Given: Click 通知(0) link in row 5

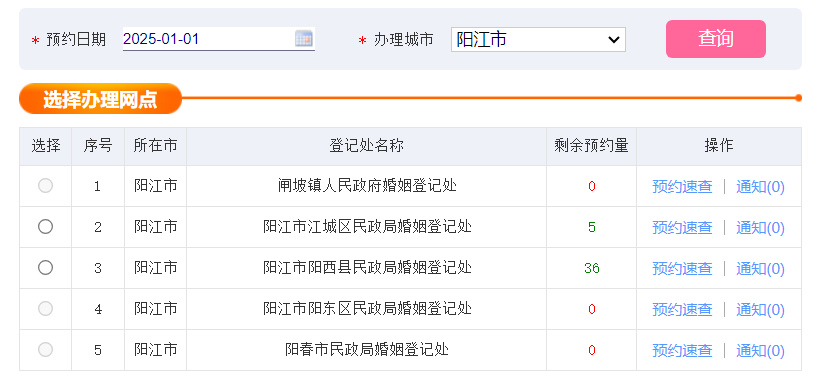Looking at the screenshot, I should [760, 351].
